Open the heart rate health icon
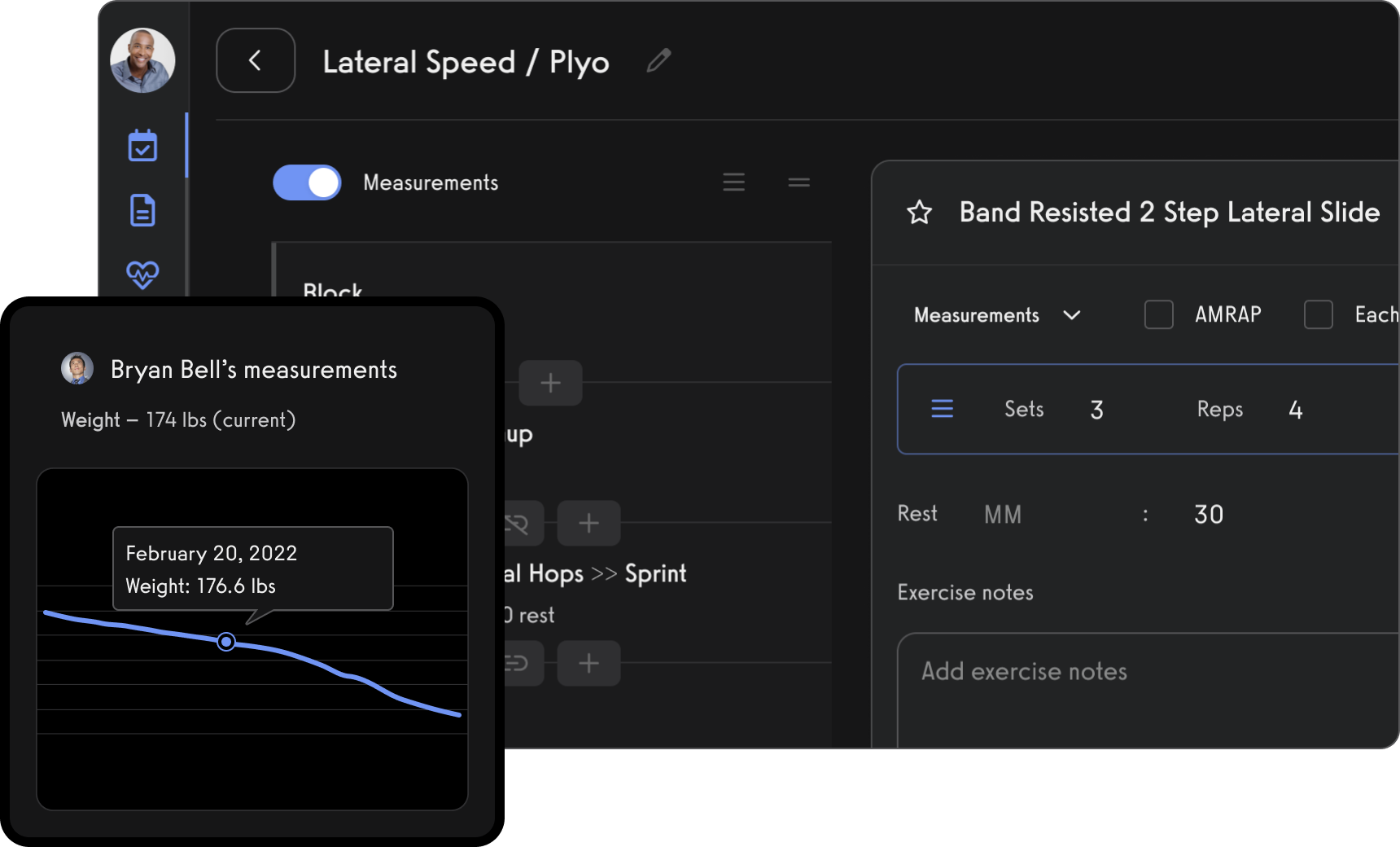This screenshot has width=1400, height=847. (x=142, y=274)
